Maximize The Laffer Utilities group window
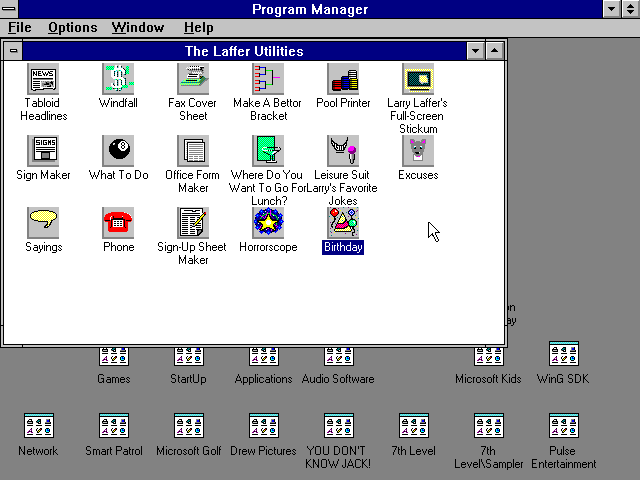The image size is (640, 480). tap(494, 51)
